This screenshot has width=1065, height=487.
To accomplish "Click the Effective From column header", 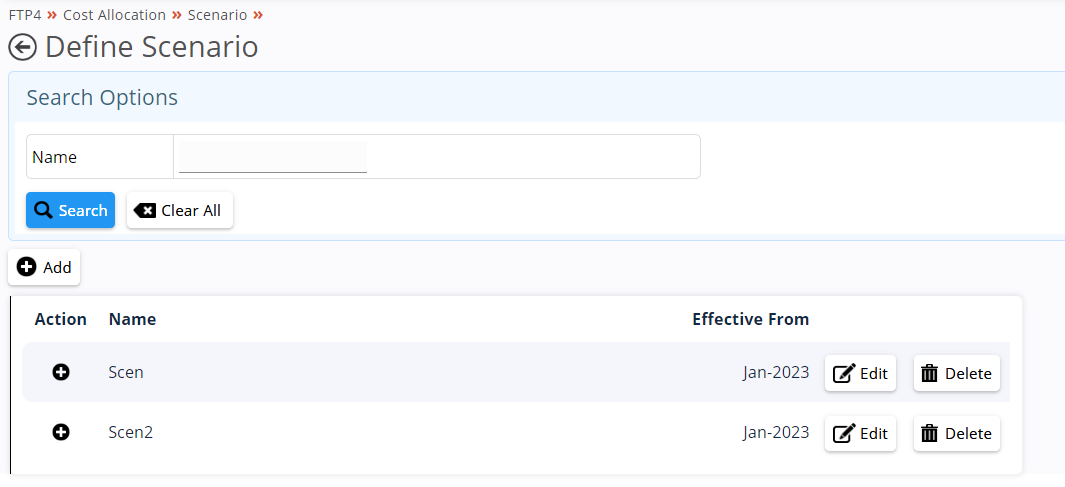I will coord(751,319).
